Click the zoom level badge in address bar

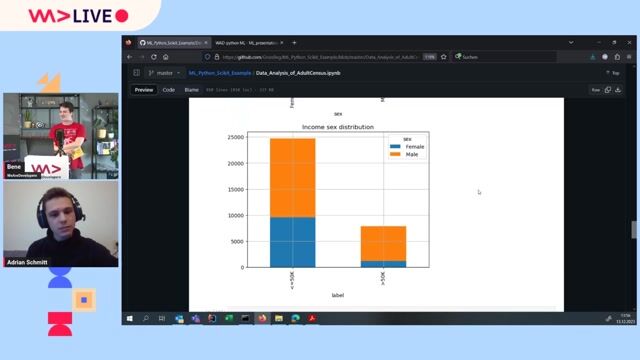pyautogui.click(x=429, y=57)
